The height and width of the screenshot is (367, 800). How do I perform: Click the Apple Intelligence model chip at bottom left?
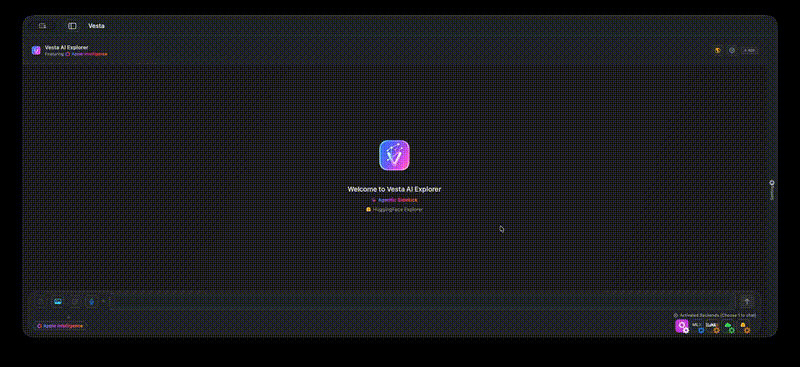click(x=60, y=326)
